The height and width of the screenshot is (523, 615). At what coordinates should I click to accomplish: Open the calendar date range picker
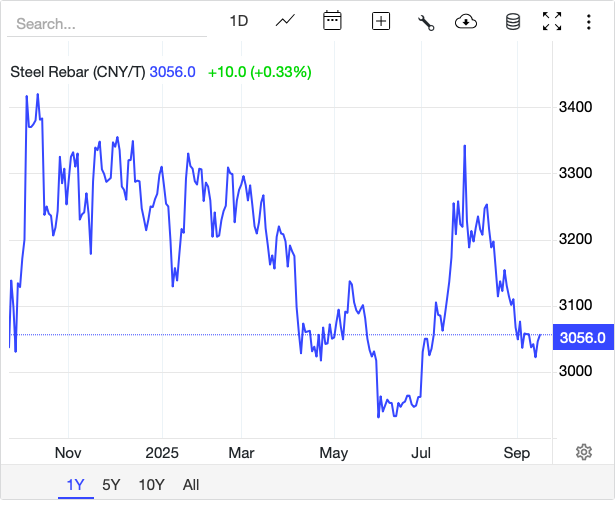coord(333,21)
